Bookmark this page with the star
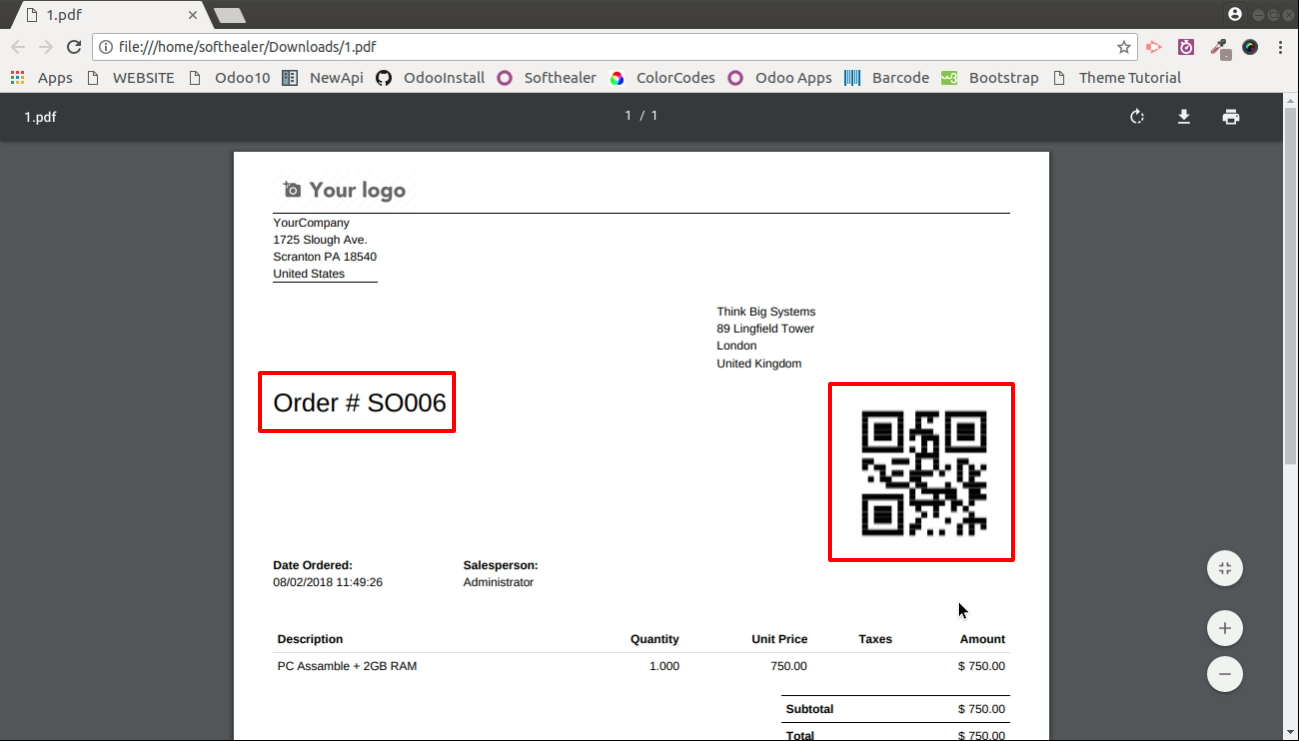This screenshot has width=1299, height=741. (1124, 47)
